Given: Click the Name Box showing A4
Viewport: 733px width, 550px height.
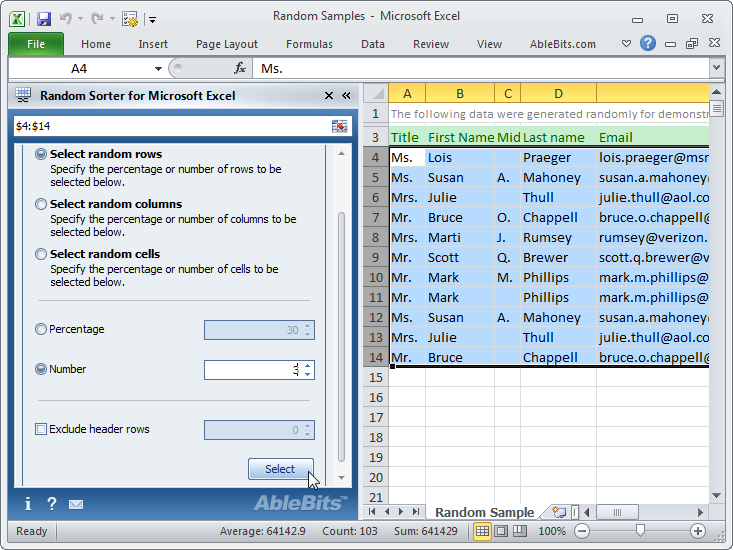Looking at the screenshot, I should pos(79,69).
